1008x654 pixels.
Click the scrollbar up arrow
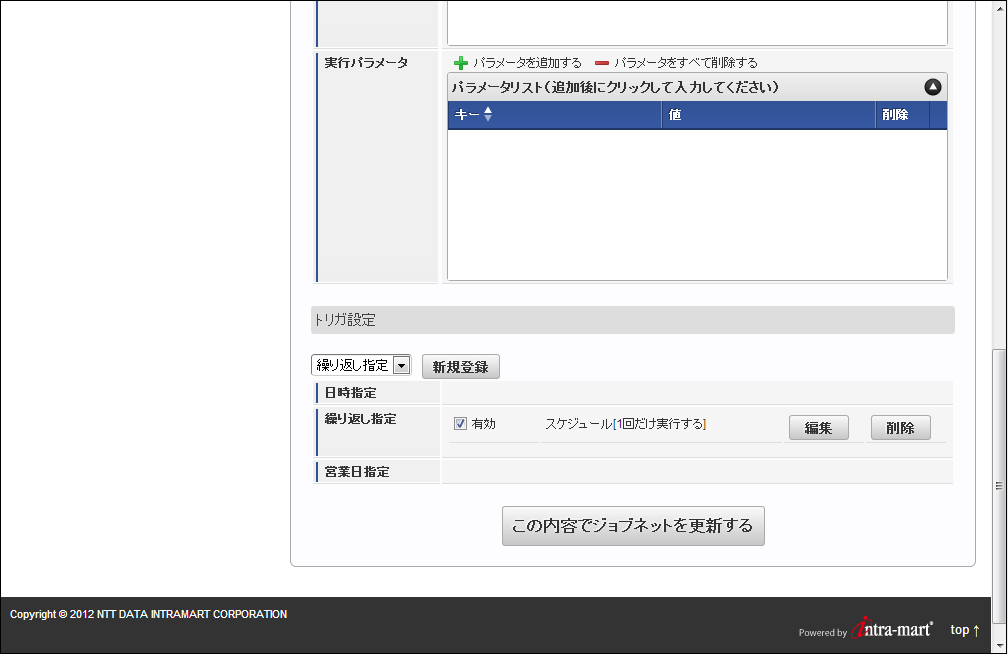point(999,7)
